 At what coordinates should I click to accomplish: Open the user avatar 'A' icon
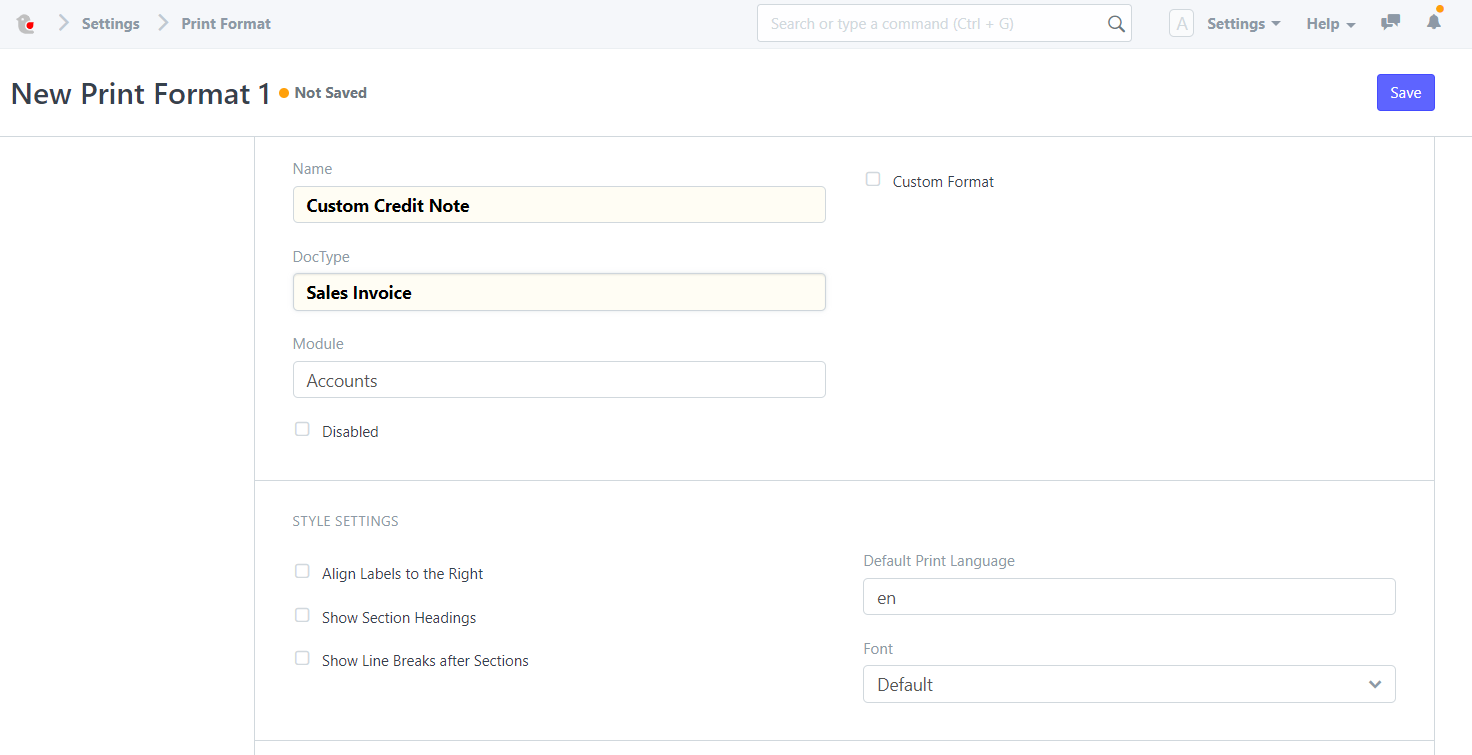tap(1181, 24)
